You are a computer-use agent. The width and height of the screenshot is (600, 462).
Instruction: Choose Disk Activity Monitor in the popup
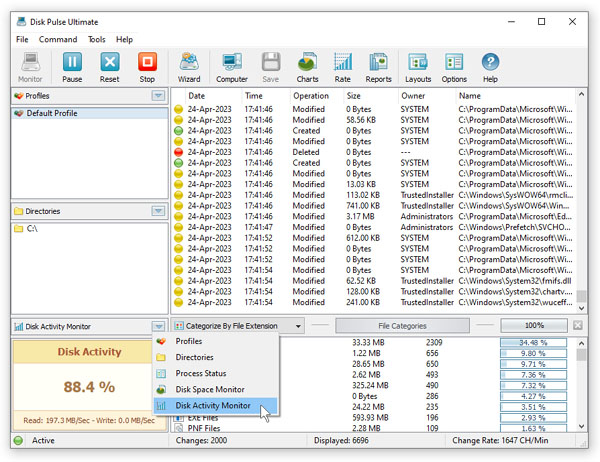click(x=215, y=405)
